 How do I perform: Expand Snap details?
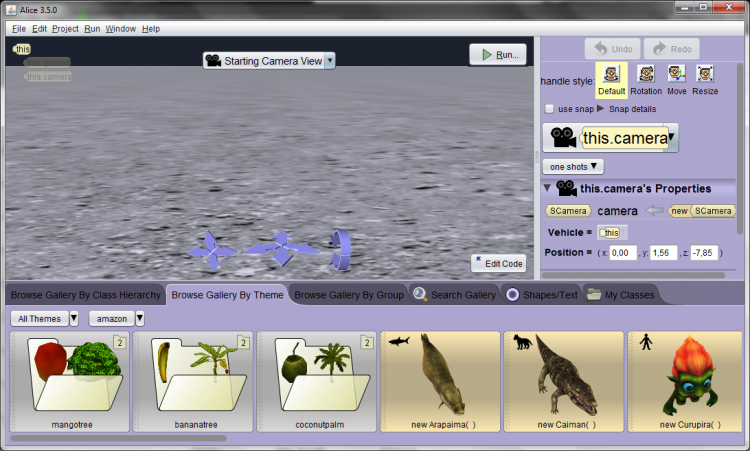600,109
